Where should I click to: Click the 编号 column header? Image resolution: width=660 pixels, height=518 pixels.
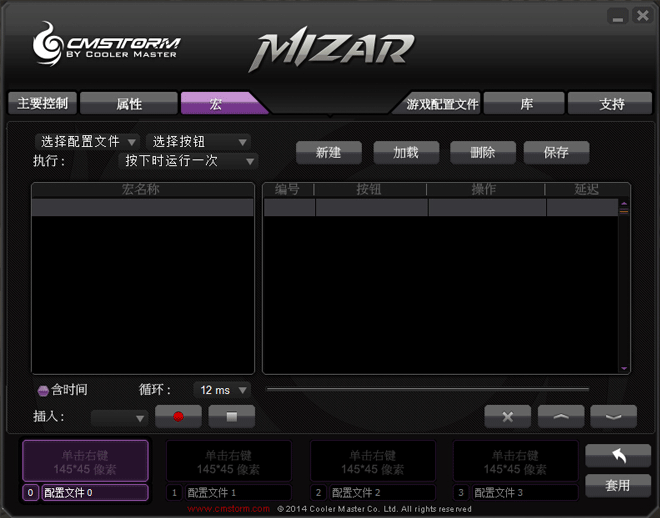[x=288, y=189]
